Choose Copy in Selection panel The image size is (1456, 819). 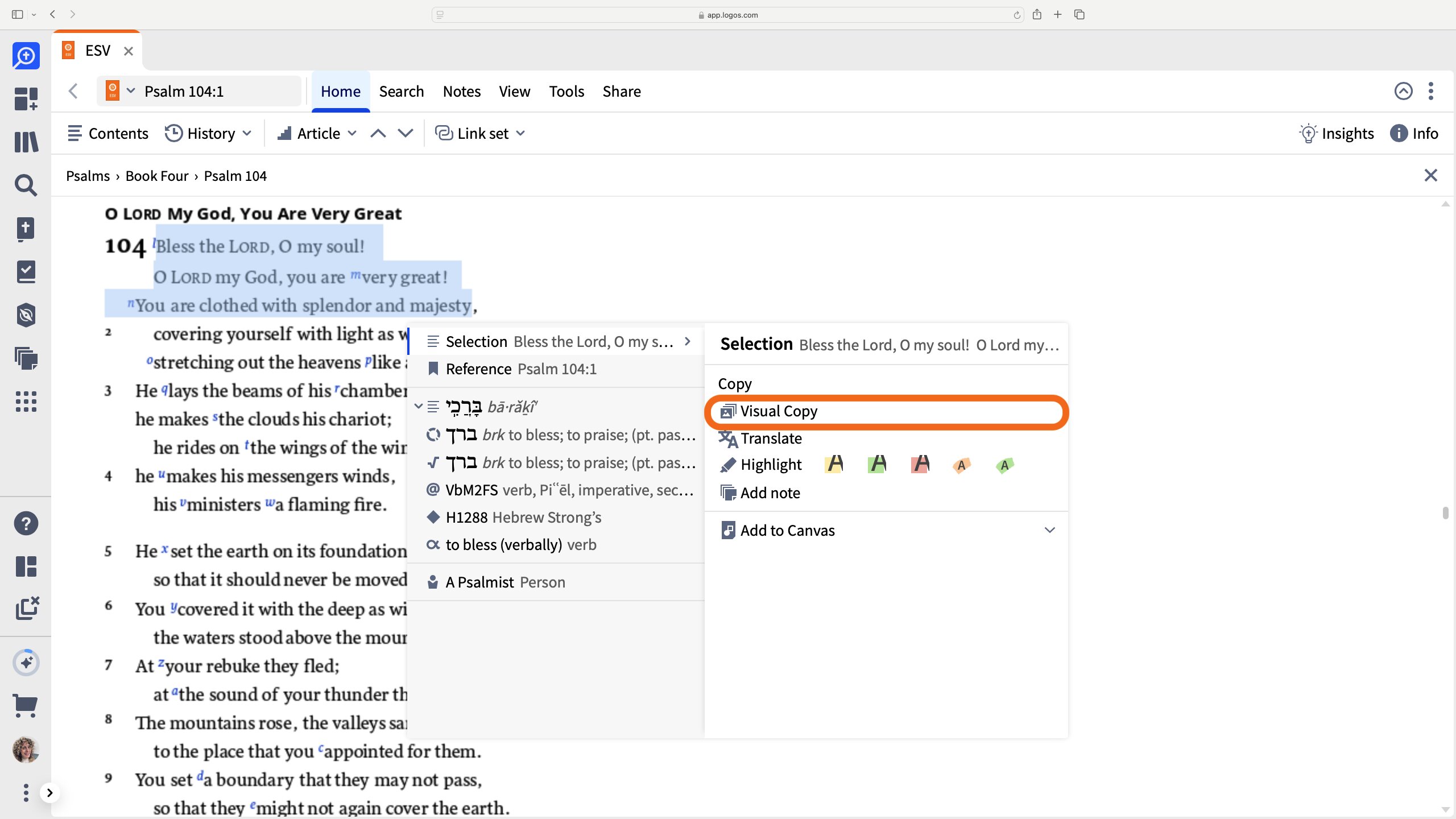pyautogui.click(x=735, y=384)
